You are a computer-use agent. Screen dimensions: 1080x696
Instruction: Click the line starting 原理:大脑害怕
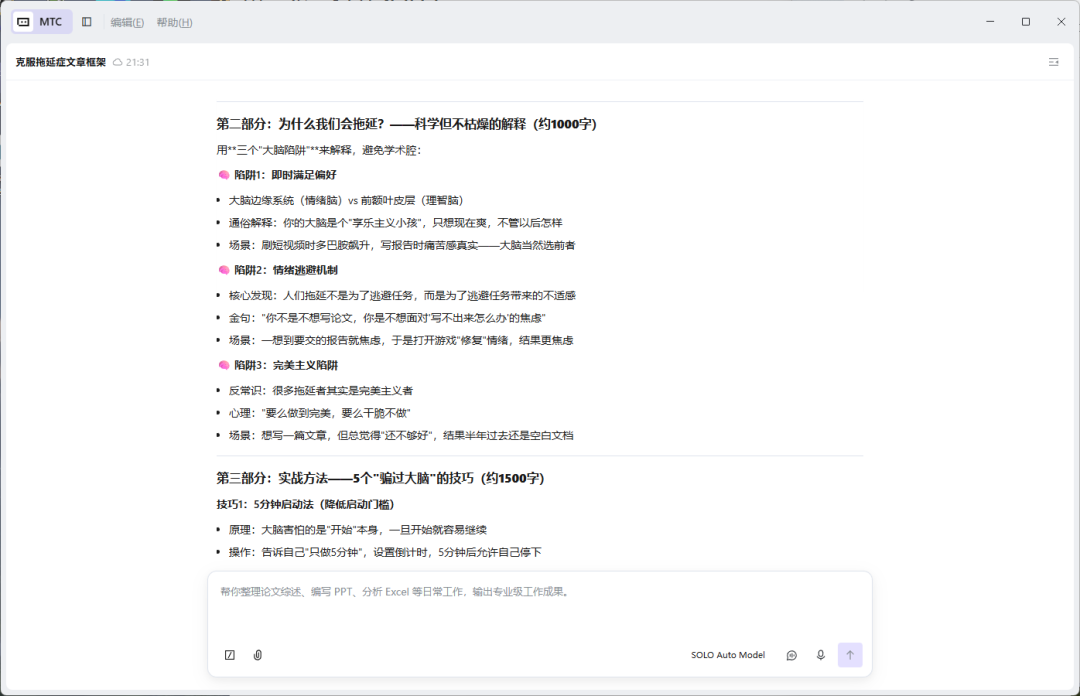pos(357,530)
